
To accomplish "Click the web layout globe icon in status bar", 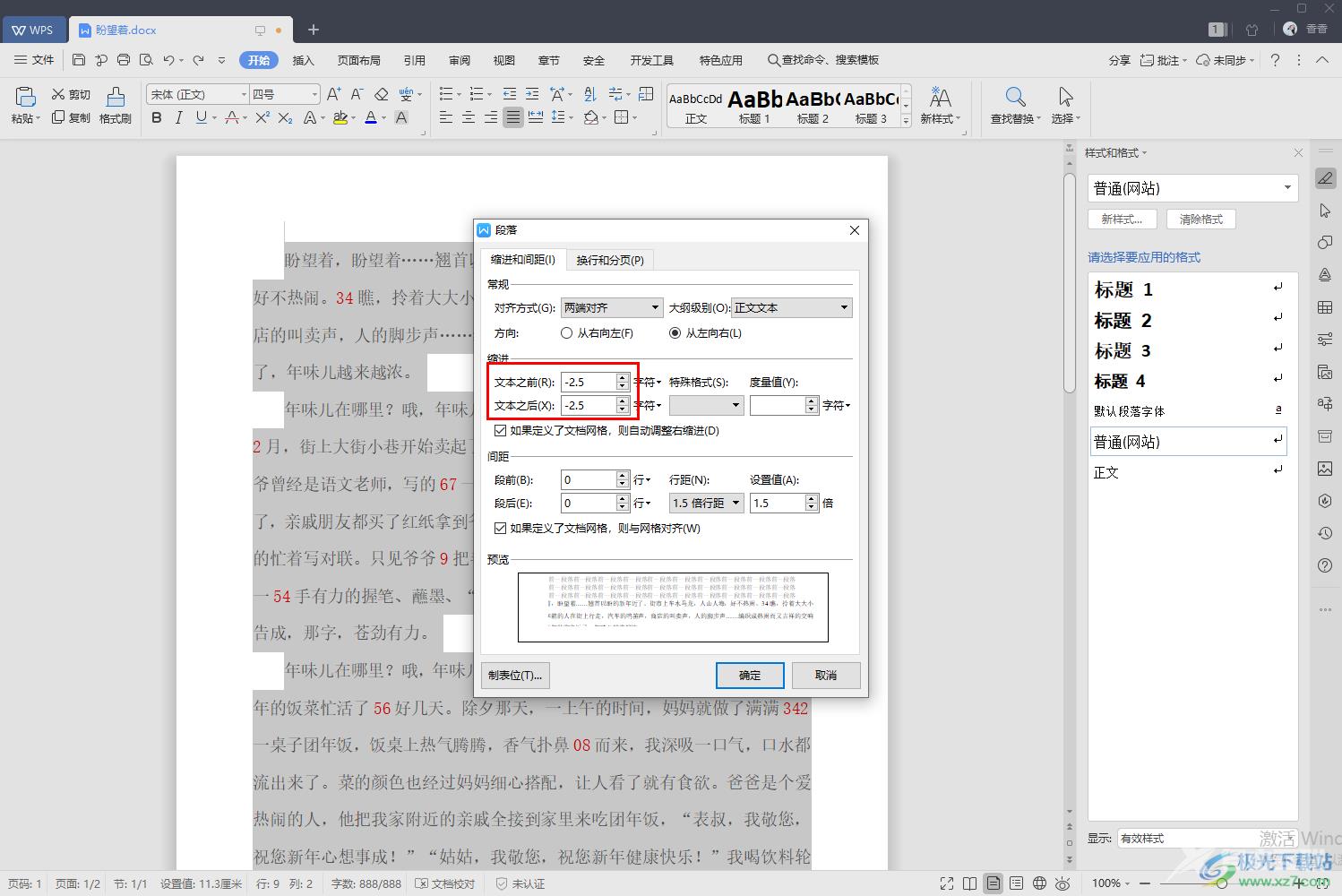I will [x=1039, y=883].
